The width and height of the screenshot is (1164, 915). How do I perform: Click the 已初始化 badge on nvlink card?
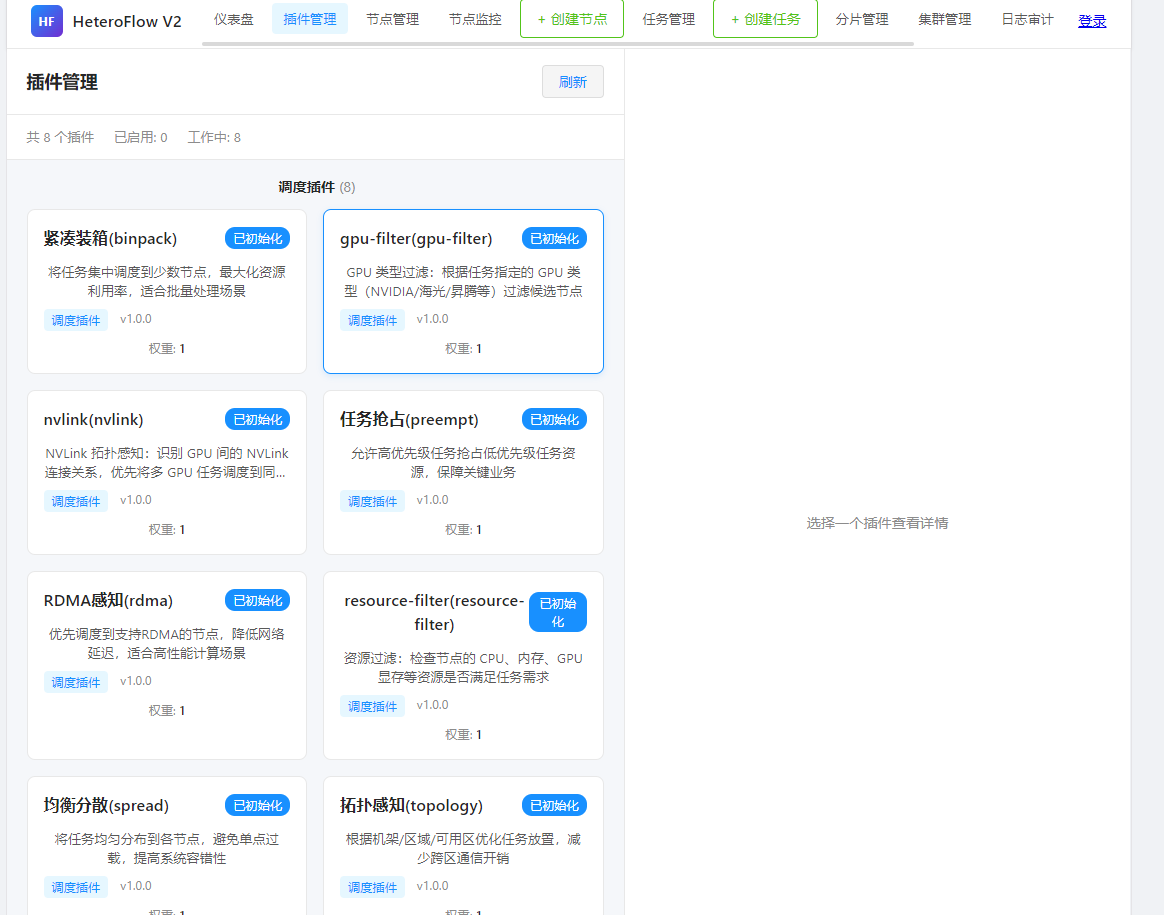257,419
